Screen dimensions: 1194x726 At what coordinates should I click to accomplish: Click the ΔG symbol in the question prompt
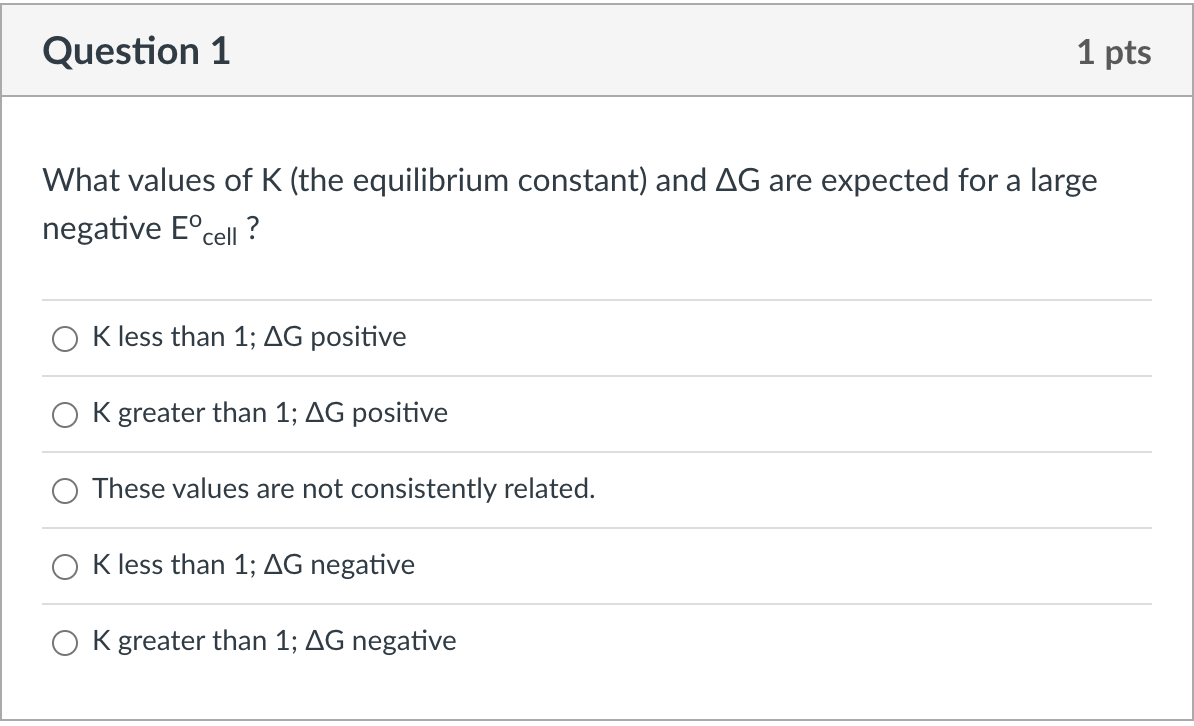[x=738, y=181]
